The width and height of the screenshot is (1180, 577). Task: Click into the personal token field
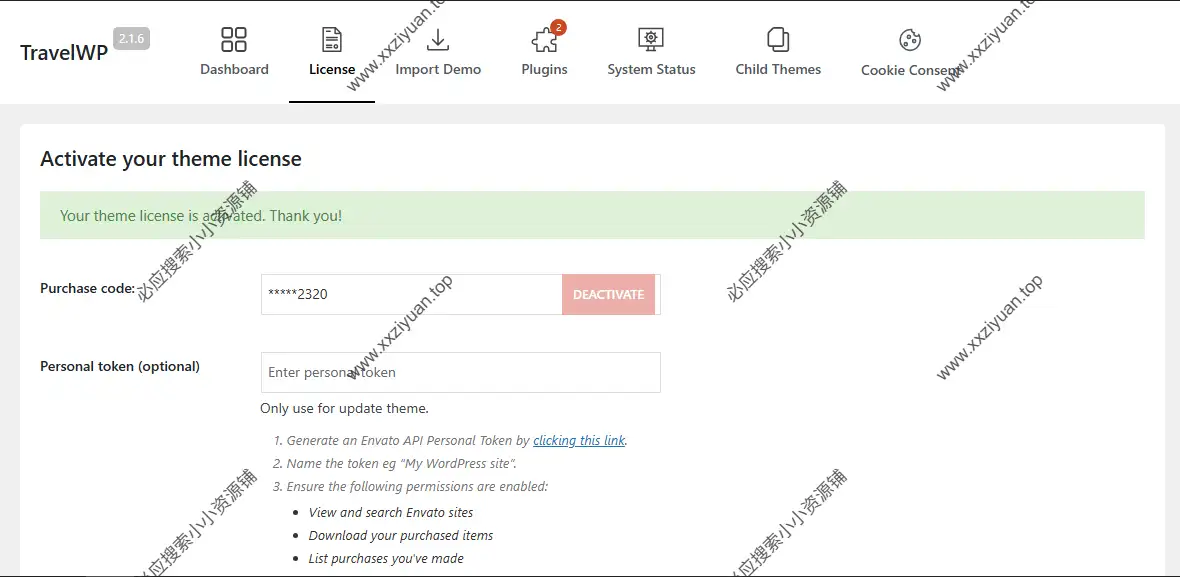pos(460,372)
